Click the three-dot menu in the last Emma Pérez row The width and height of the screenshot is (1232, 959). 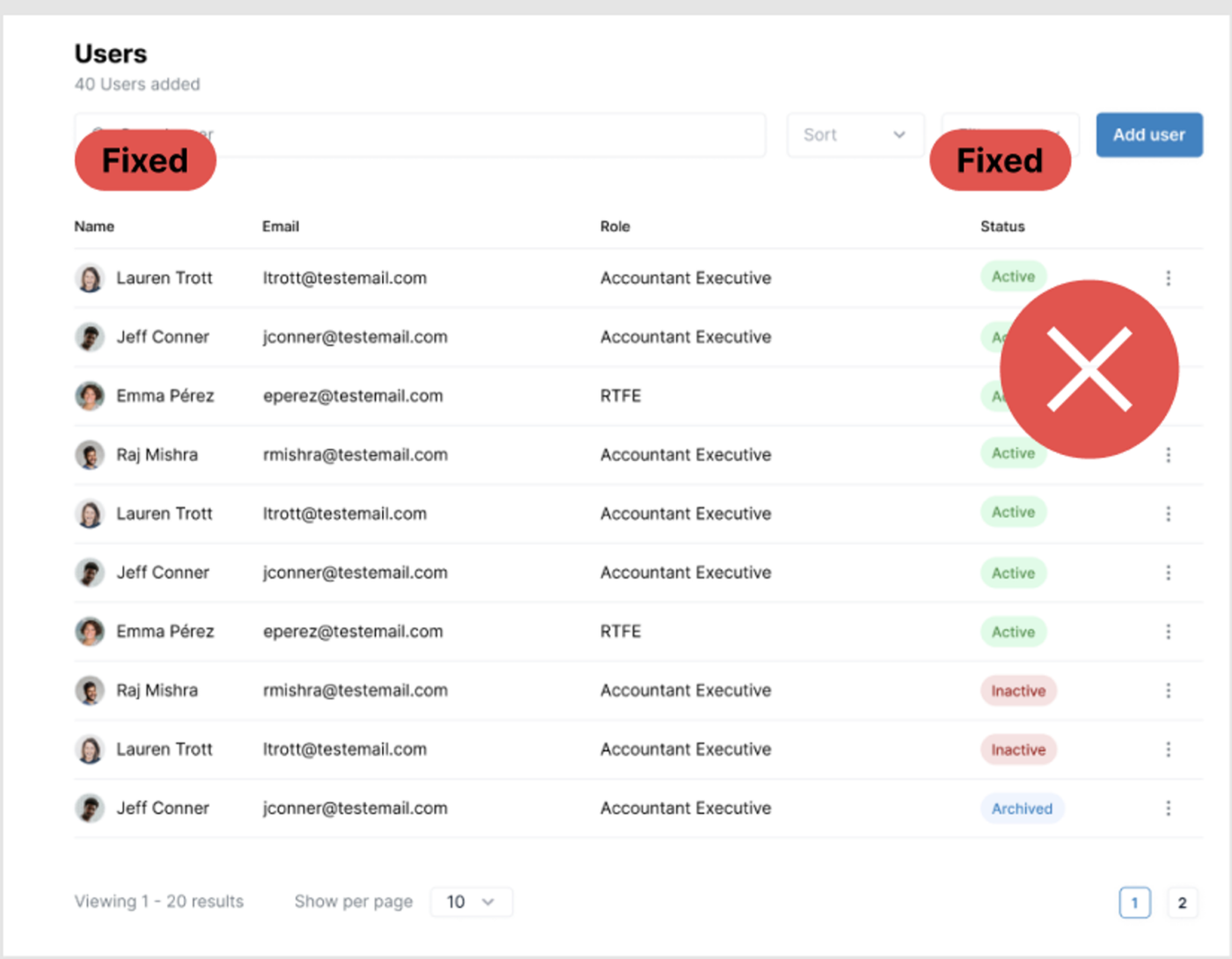pos(1168,632)
